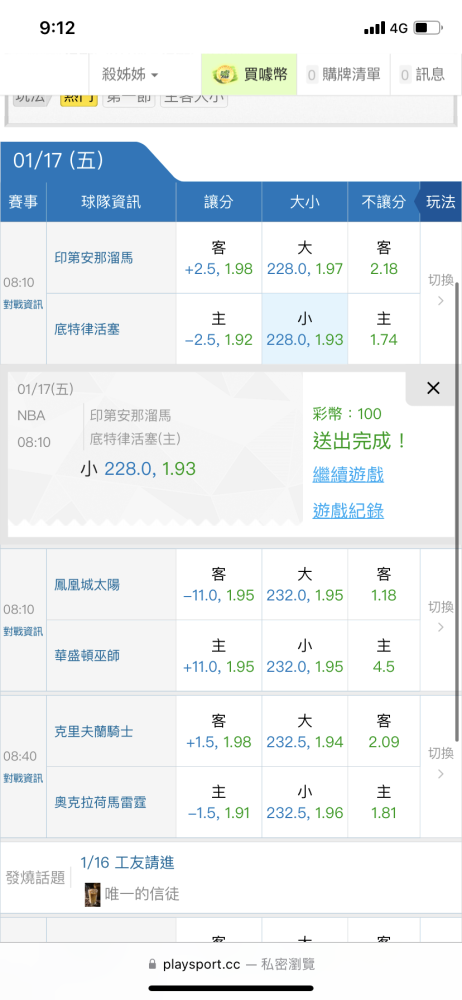This screenshot has height=1000, width=462.
Task: Deselect 小 228.0, 1.93 cell in the table
Action: 305,329
